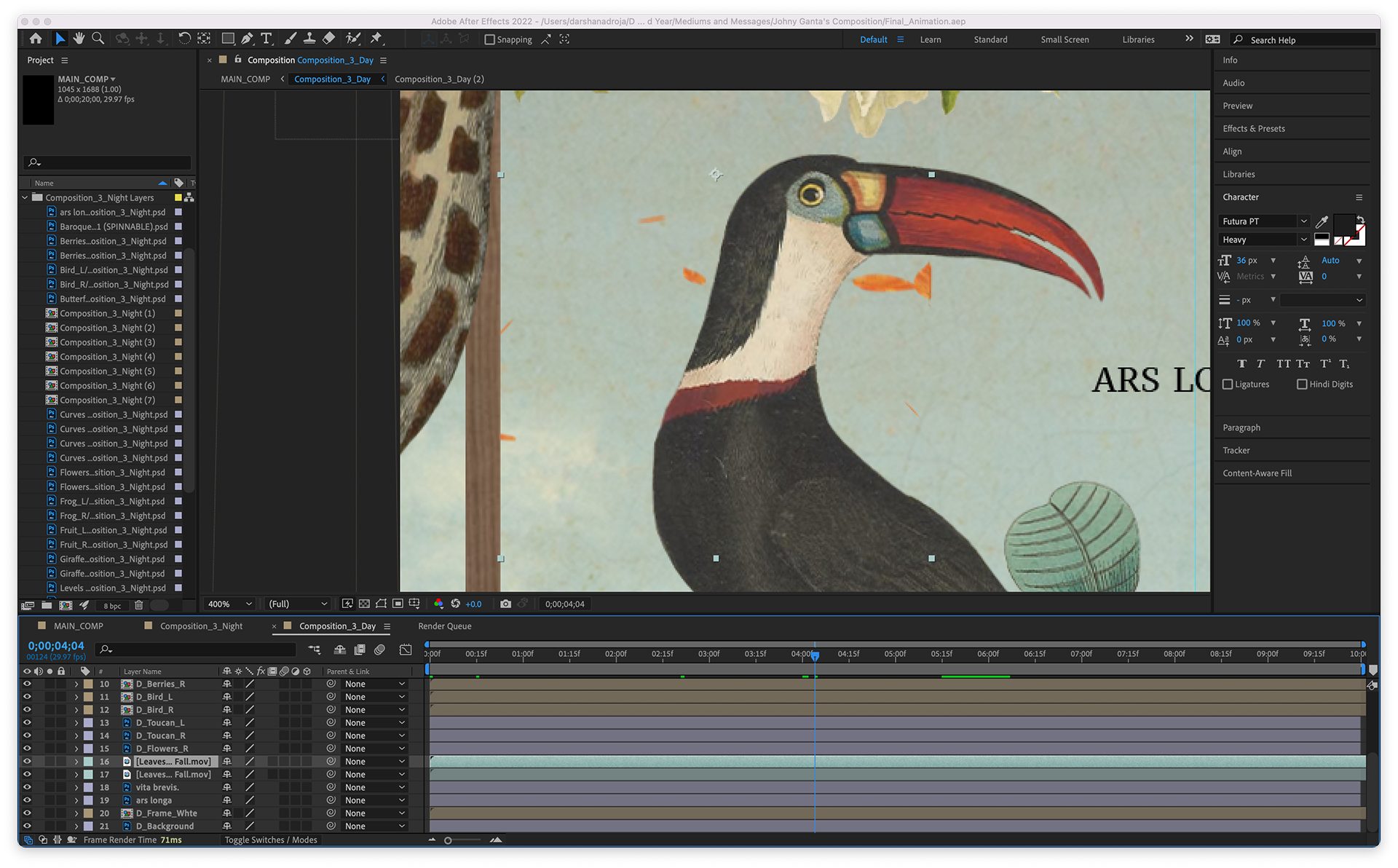Screen dimensions: 1398x868
Task: Delete selected project item with trash icon
Action: 138,605
